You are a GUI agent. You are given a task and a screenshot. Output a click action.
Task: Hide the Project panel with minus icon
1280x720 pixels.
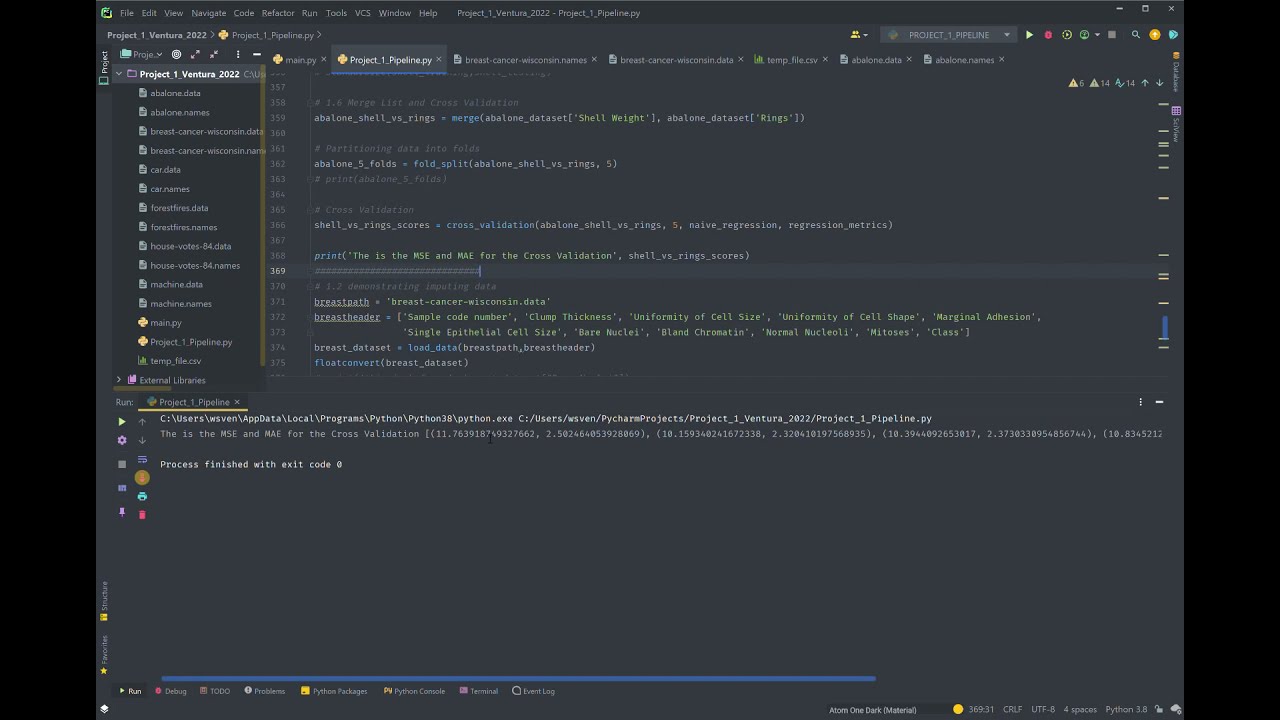257,54
